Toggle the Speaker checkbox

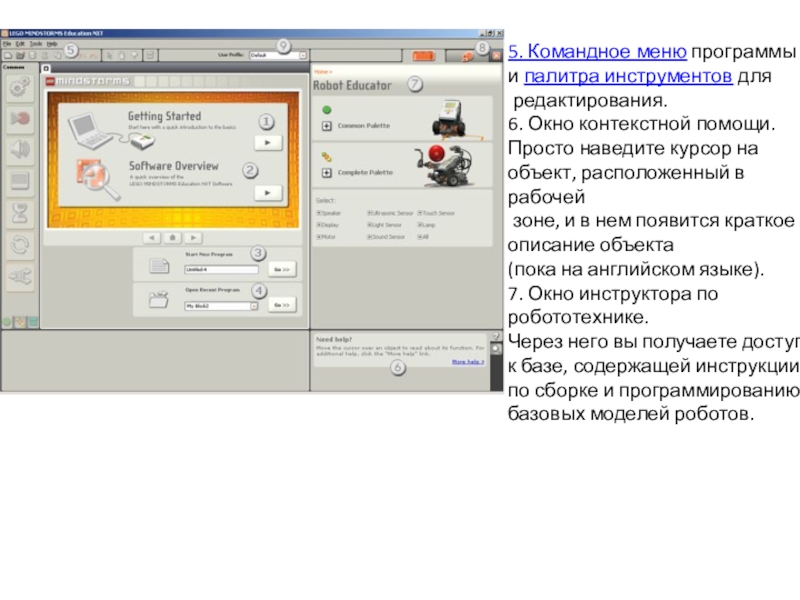click(319, 213)
